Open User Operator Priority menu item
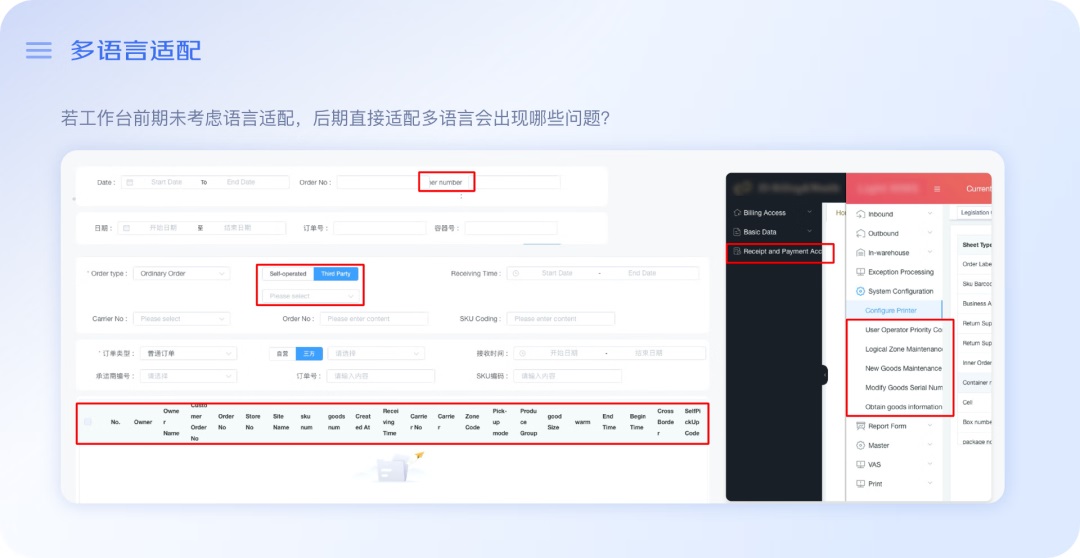 [x=903, y=330]
